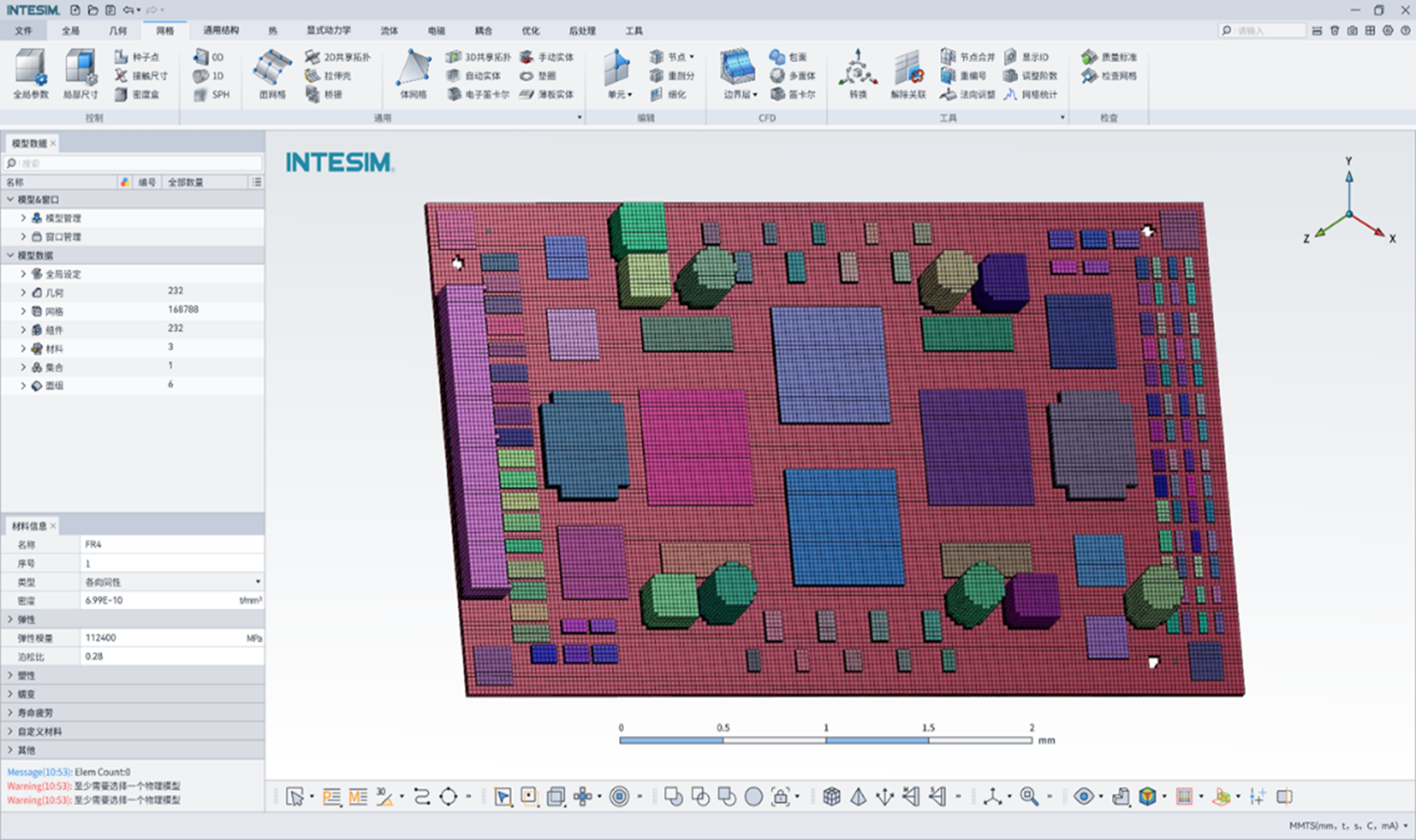The height and width of the screenshot is (840, 1416).
Task: Switch to the 通用结构 ribbon tab
Action: pos(221,30)
